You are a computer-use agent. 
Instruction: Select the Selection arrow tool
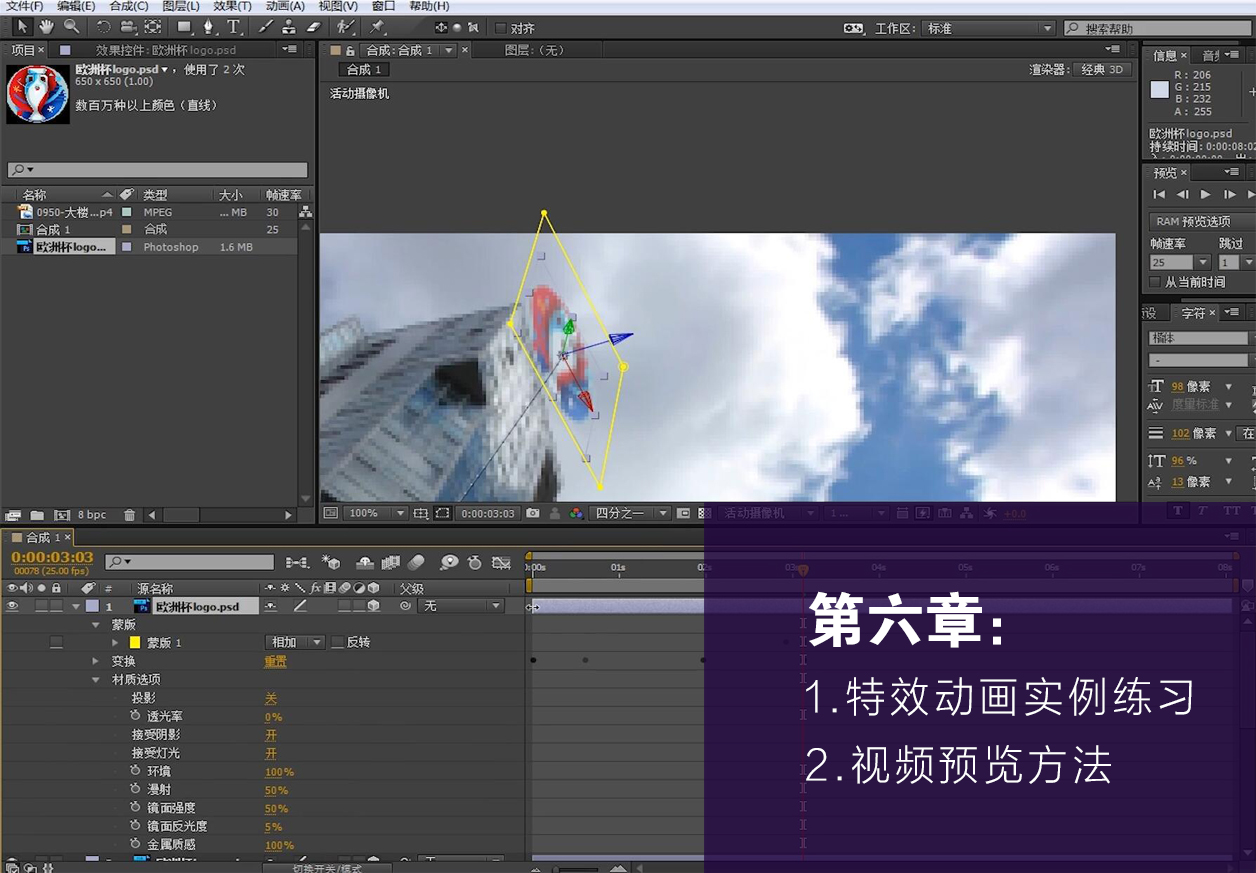click(x=23, y=27)
